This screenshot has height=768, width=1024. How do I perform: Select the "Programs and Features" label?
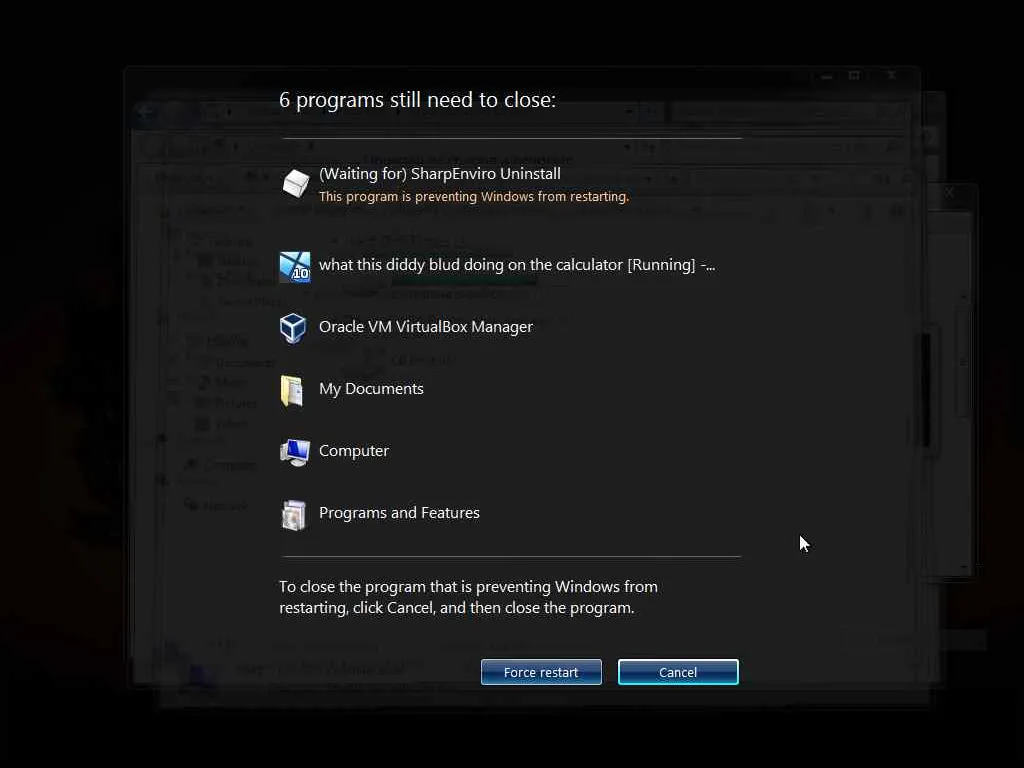click(399, 513)
